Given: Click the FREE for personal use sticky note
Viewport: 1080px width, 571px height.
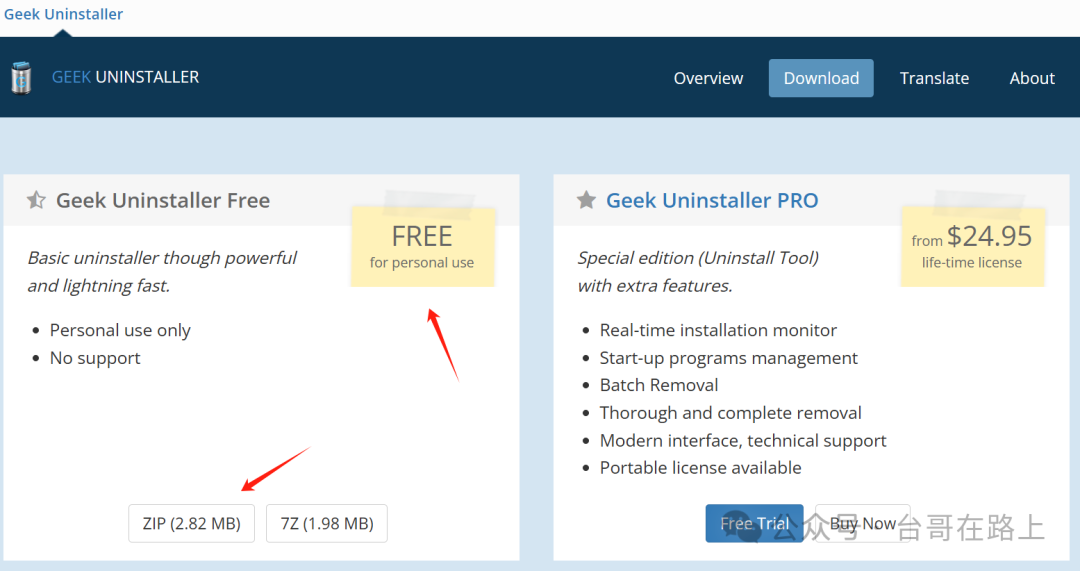Looking at the screenshot, I should coord(422,246).
